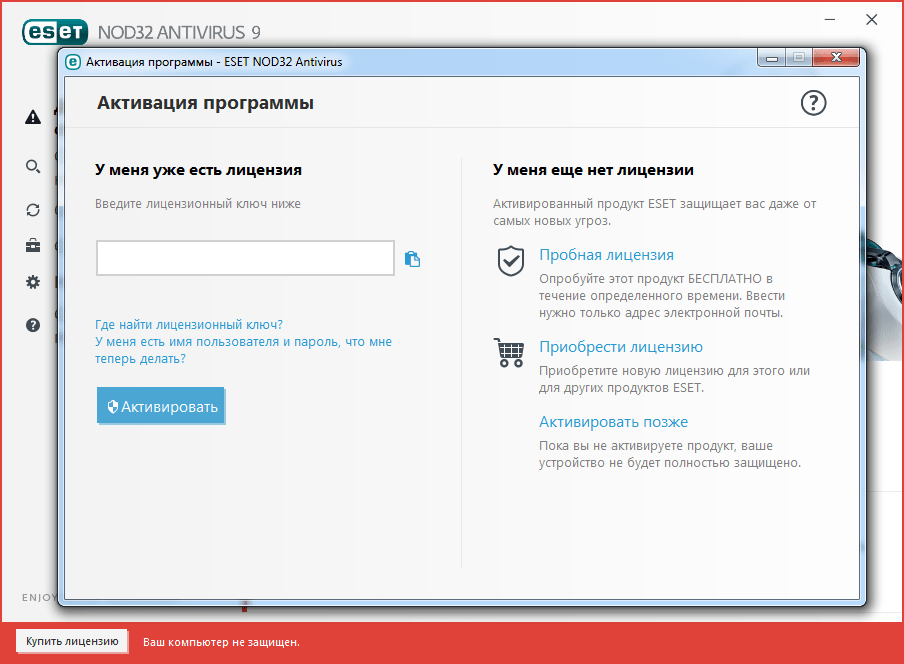Click the sidebar help question mark icon

pos(33,325)
